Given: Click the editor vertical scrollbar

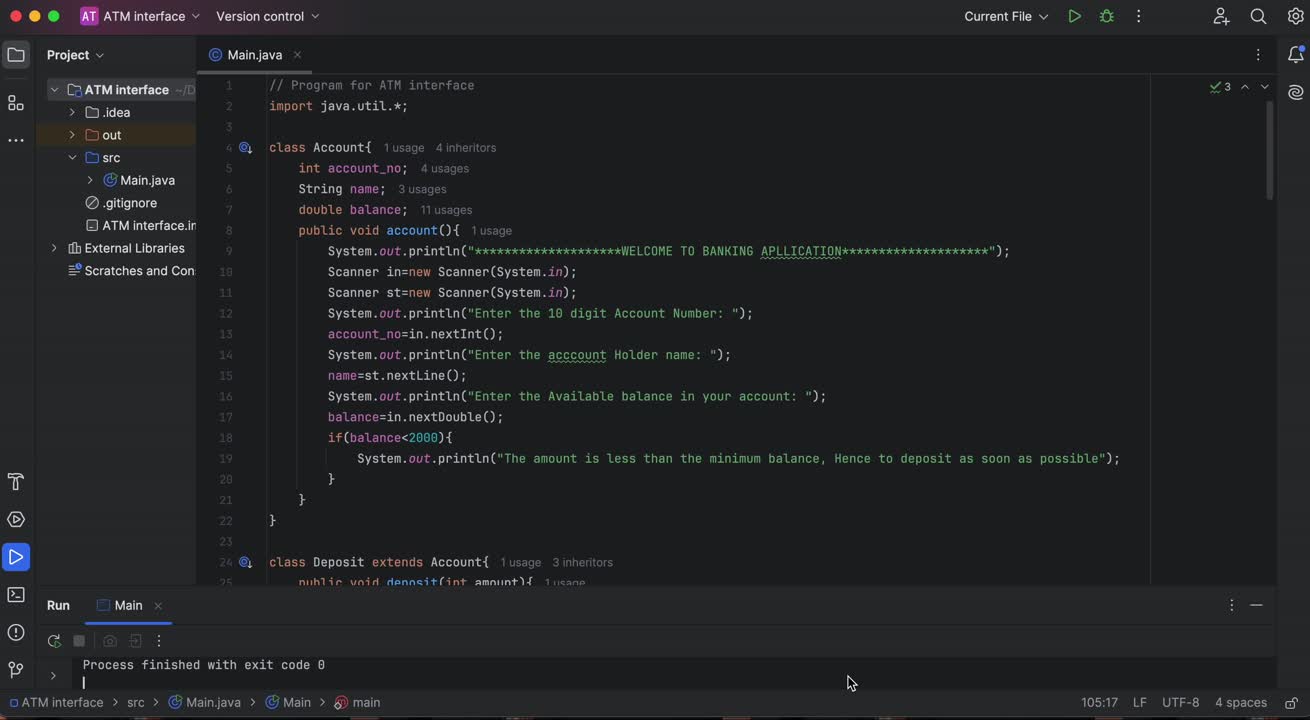Looking at the screenshot, I should pos(1270,150).
